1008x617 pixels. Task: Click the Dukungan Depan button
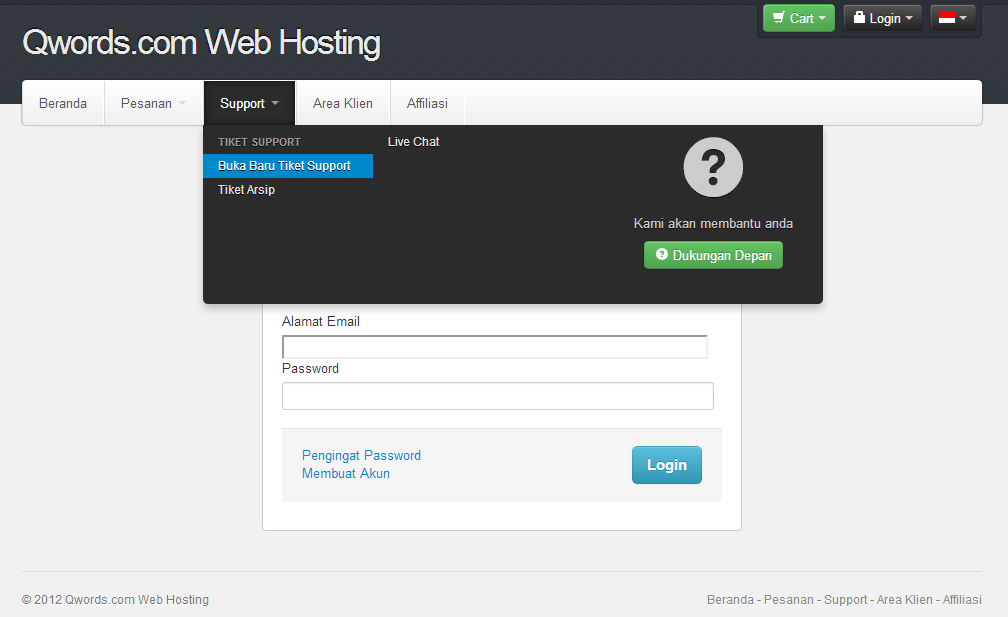point(713,254)
